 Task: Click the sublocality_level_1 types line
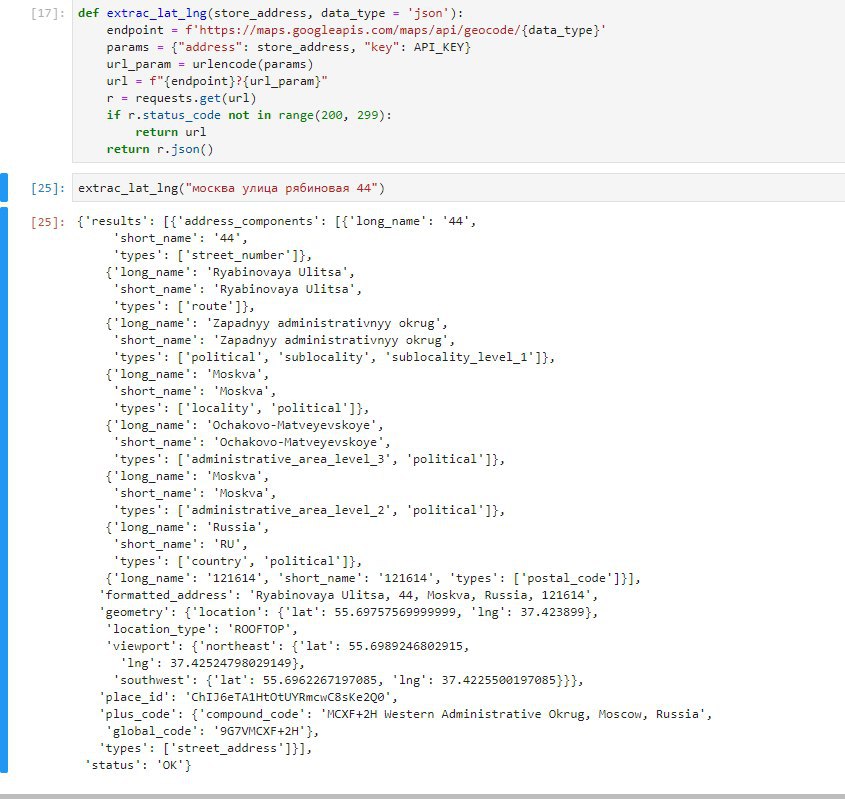[x=334, y=357]
